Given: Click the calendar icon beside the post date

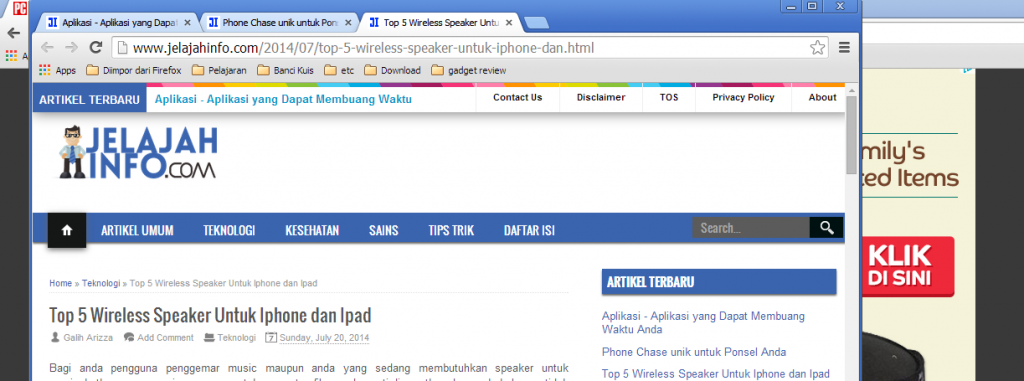Looking at the screenshot, I should (271, 338).
